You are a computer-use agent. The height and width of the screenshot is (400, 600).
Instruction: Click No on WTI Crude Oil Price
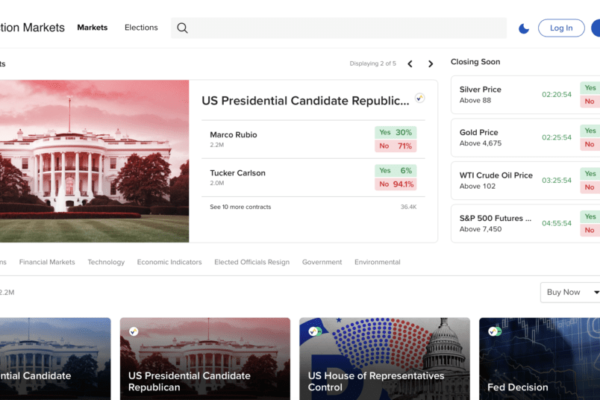click(x=590, y=187)
